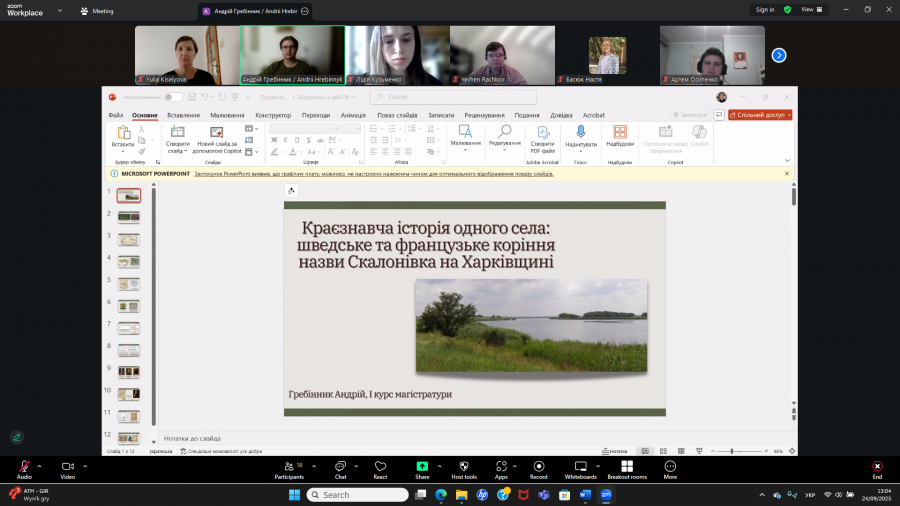The height and width of the screenshot is (506, 900).
Task: Start recording with the Record icon
Action: pos(539,467)
